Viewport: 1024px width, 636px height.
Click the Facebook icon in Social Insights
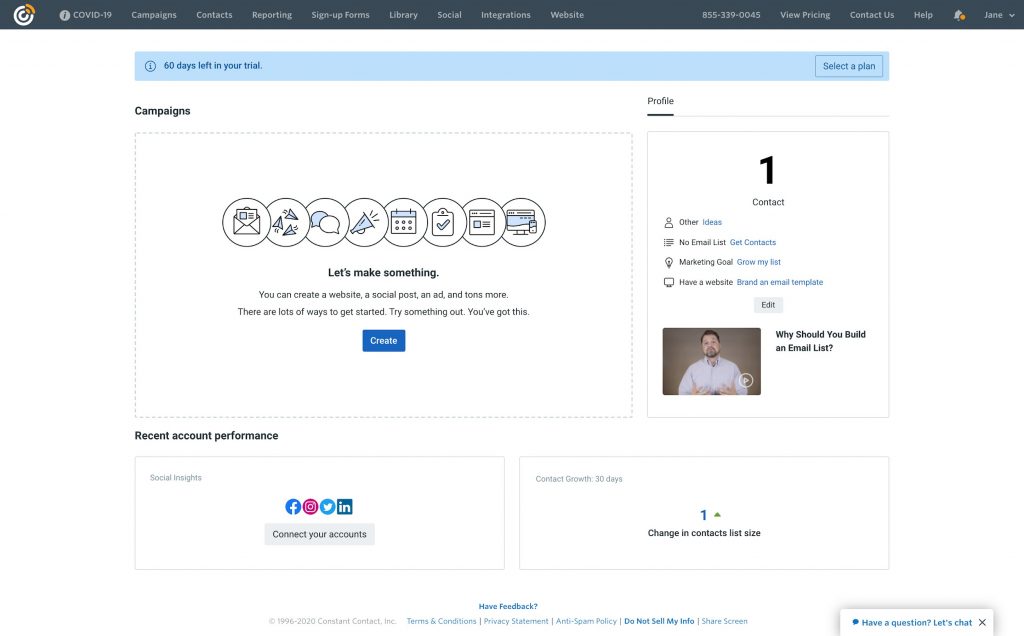(x=293, y=507)
